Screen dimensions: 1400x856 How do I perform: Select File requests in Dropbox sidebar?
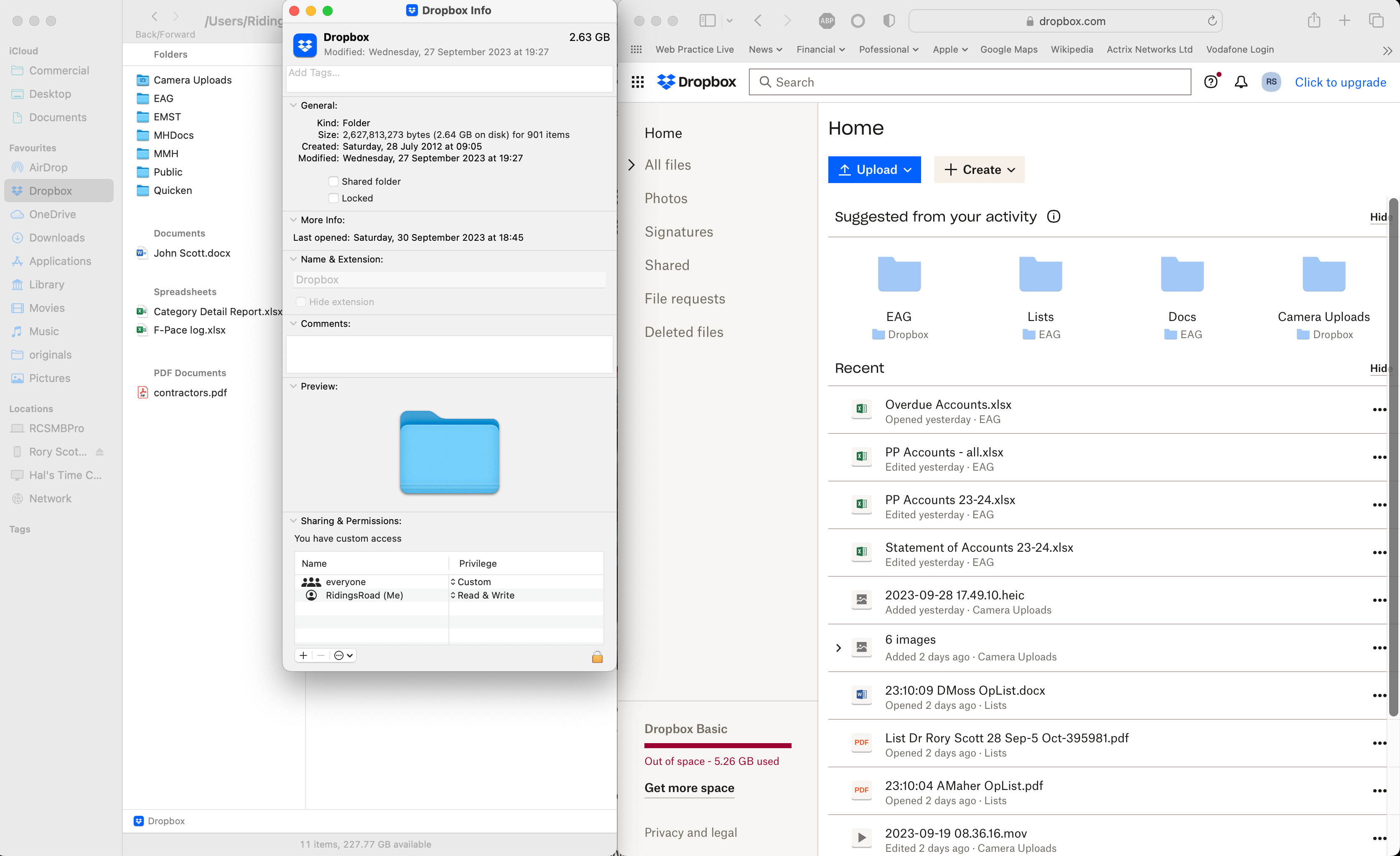click(x=684, y=298)
